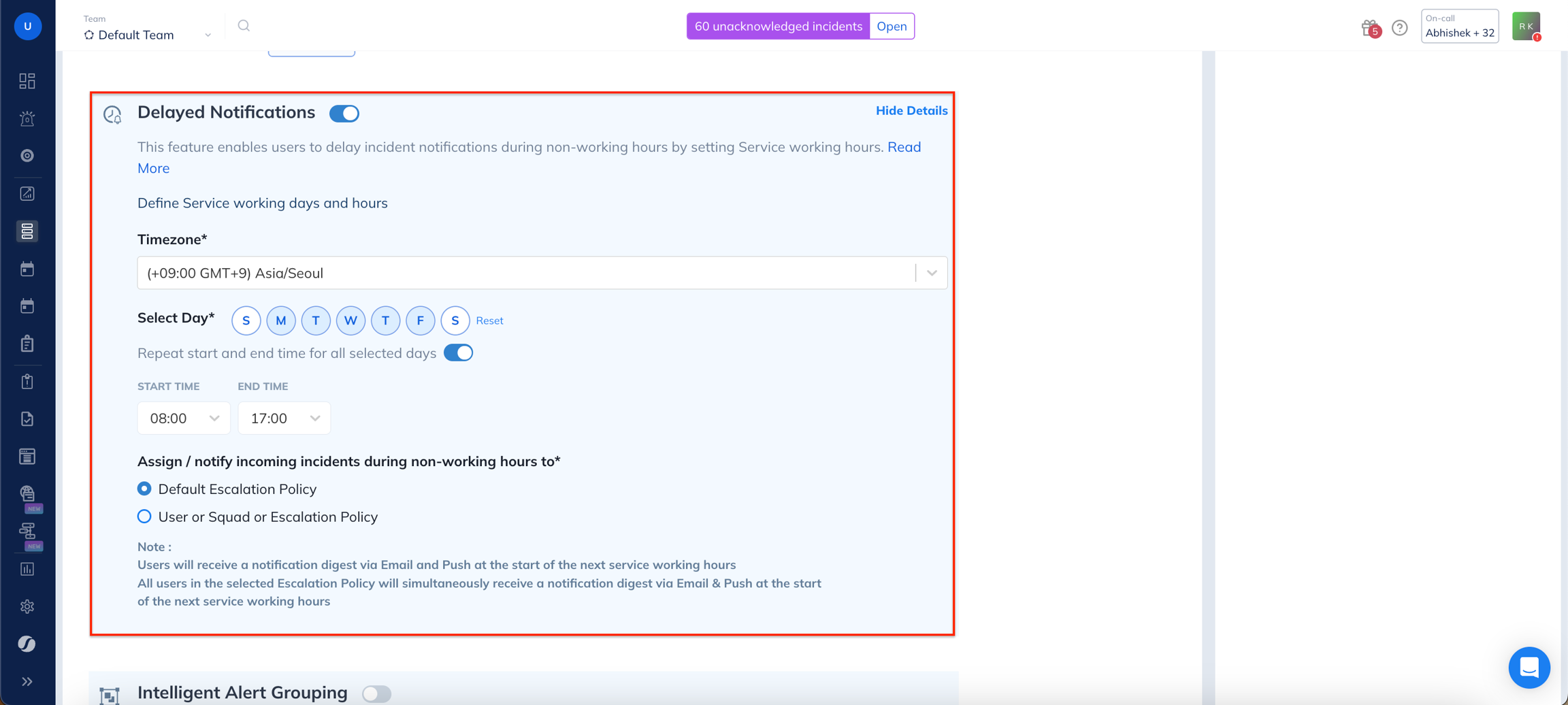This screenshot has height=705, width=1568.
Task: Select User or Squad or Escalation Policy radio
Action: click(x=144, y=517)
